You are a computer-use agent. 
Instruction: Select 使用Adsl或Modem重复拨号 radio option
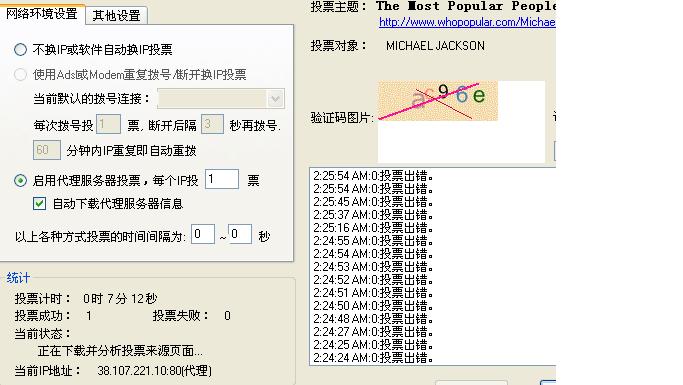[x=20, y=74]
